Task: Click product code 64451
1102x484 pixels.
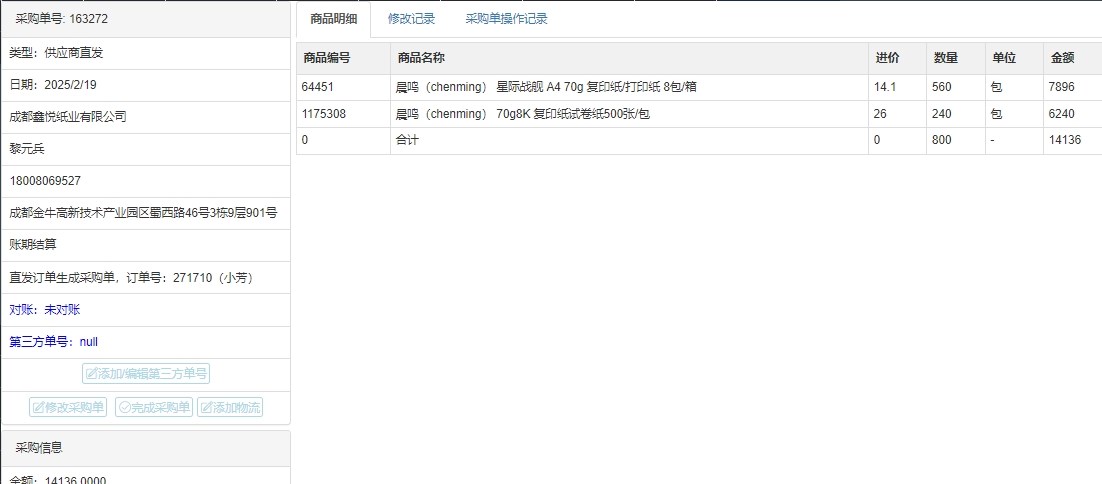Action: click(x=318, y=88)
